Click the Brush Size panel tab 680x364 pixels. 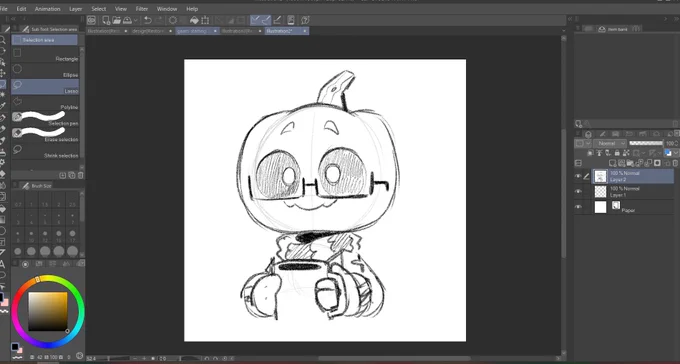click(37, 186)
